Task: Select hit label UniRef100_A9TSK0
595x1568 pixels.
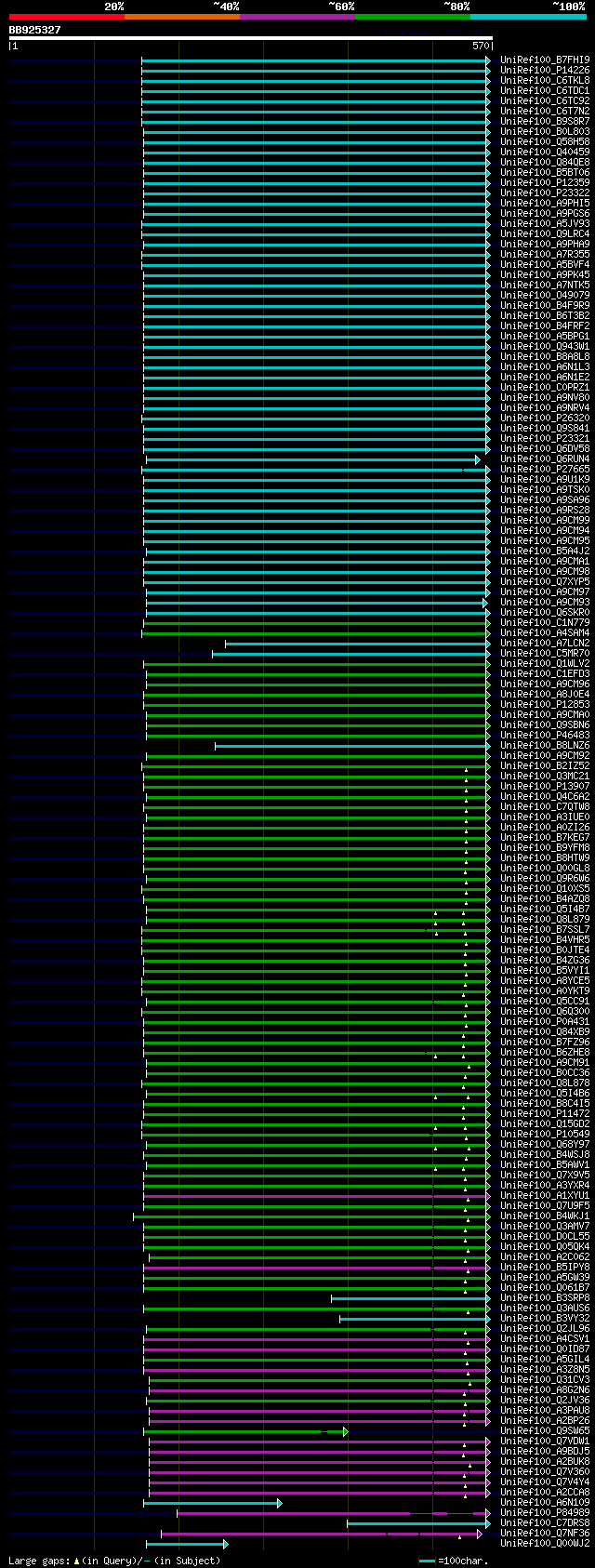Action: [545, 489]
